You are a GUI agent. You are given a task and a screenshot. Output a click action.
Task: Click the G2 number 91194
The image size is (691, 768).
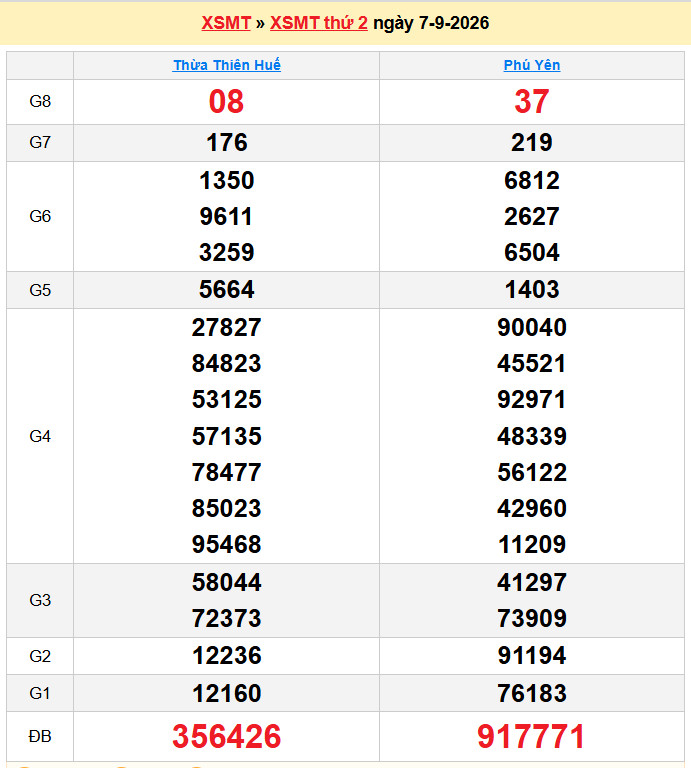pos(532,655)
